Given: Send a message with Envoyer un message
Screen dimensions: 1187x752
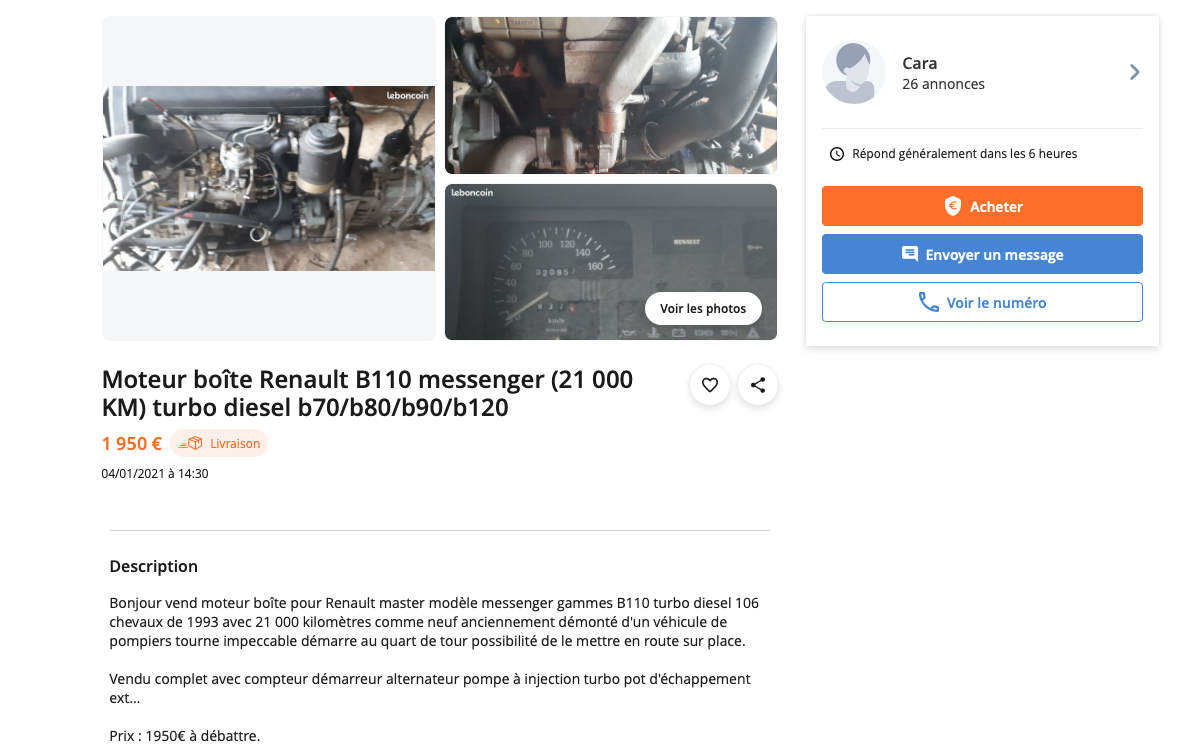Looking at the screenshot, I should [982, 254].
